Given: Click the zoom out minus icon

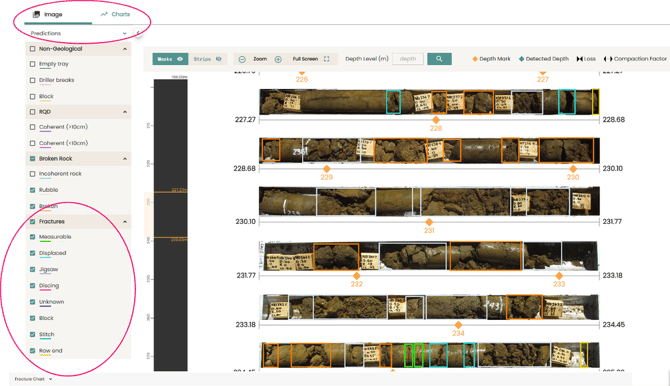Looking at the screenshot, I should click(x=242, y=59).
